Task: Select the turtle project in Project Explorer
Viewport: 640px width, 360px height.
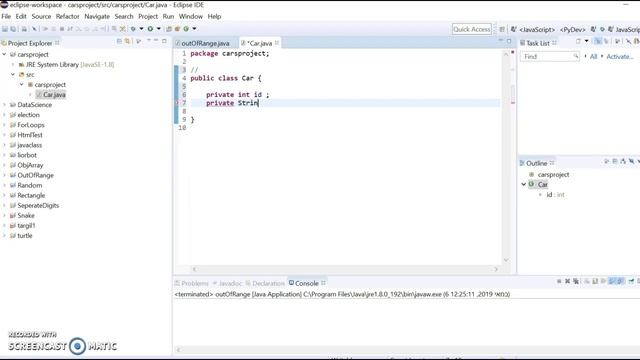Action: point(25,236)
